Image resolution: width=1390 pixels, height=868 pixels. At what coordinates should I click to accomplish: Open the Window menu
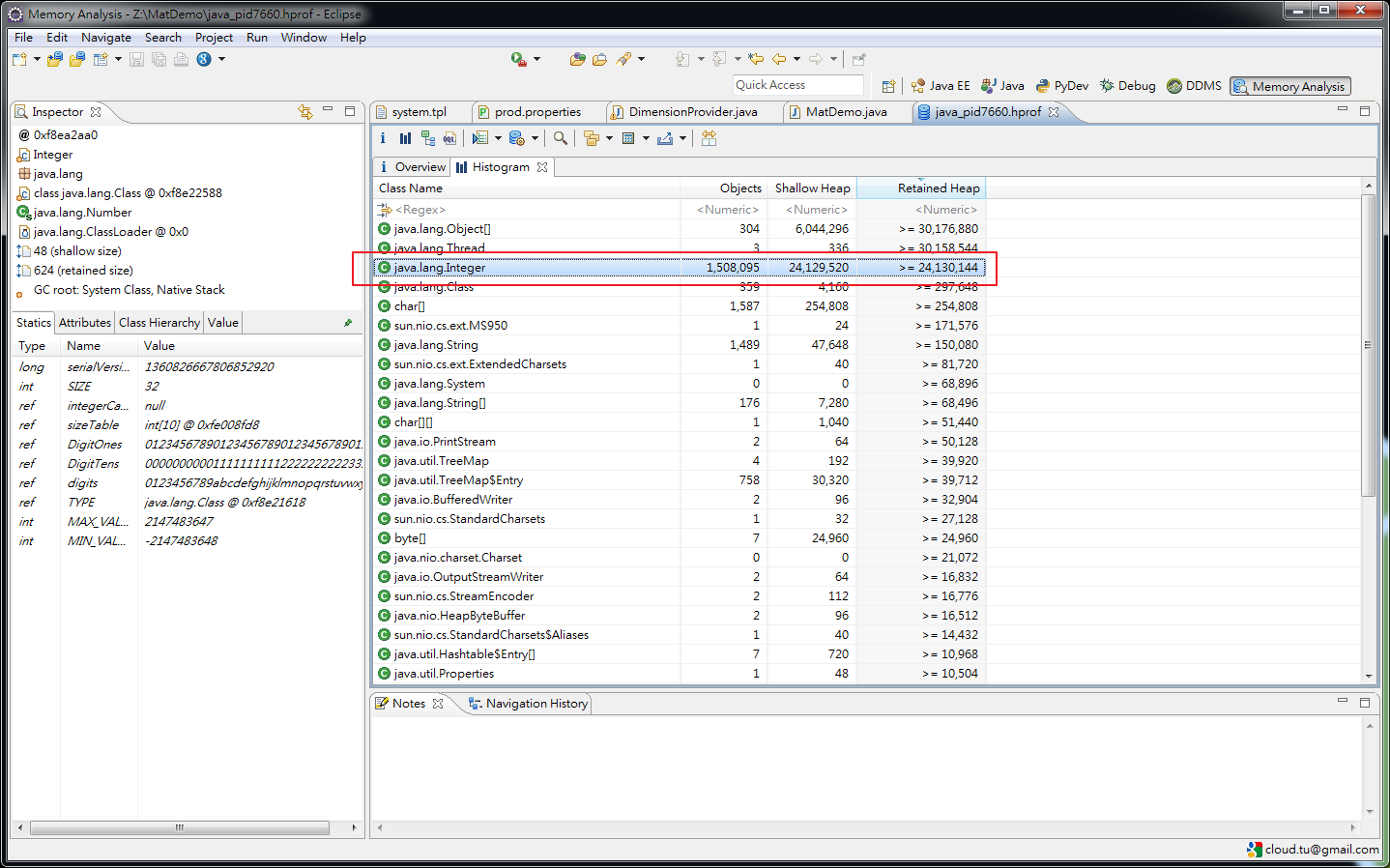point(304,38)
